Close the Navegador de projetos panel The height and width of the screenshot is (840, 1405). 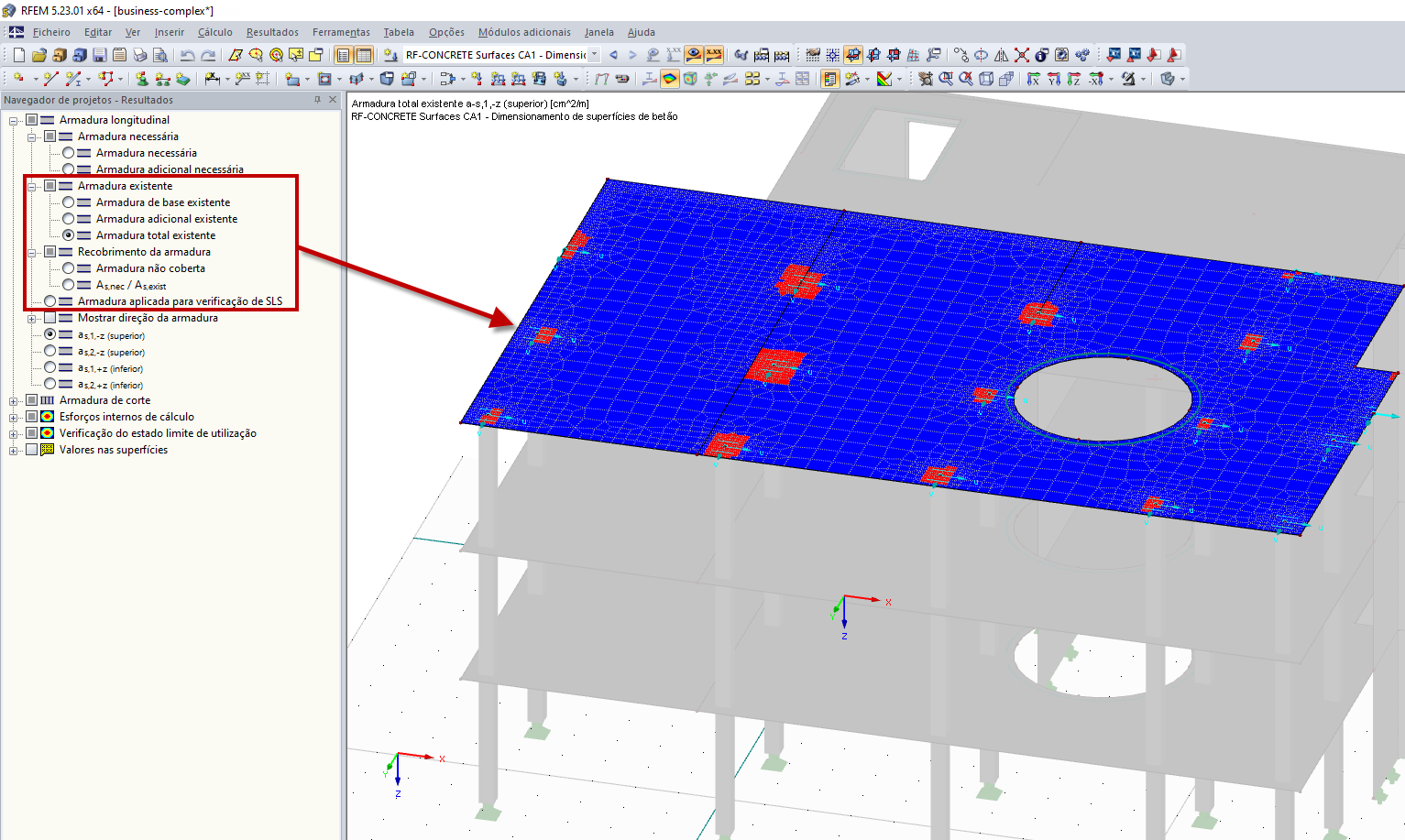pyautogui.click(x=333, y=100)
